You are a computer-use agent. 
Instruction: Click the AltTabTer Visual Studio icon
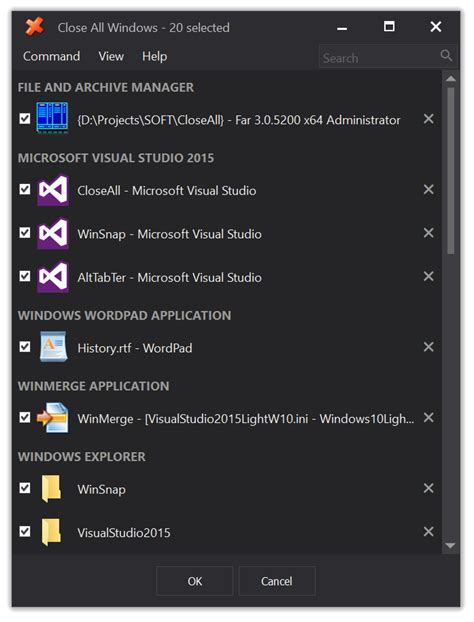point(52,277)
